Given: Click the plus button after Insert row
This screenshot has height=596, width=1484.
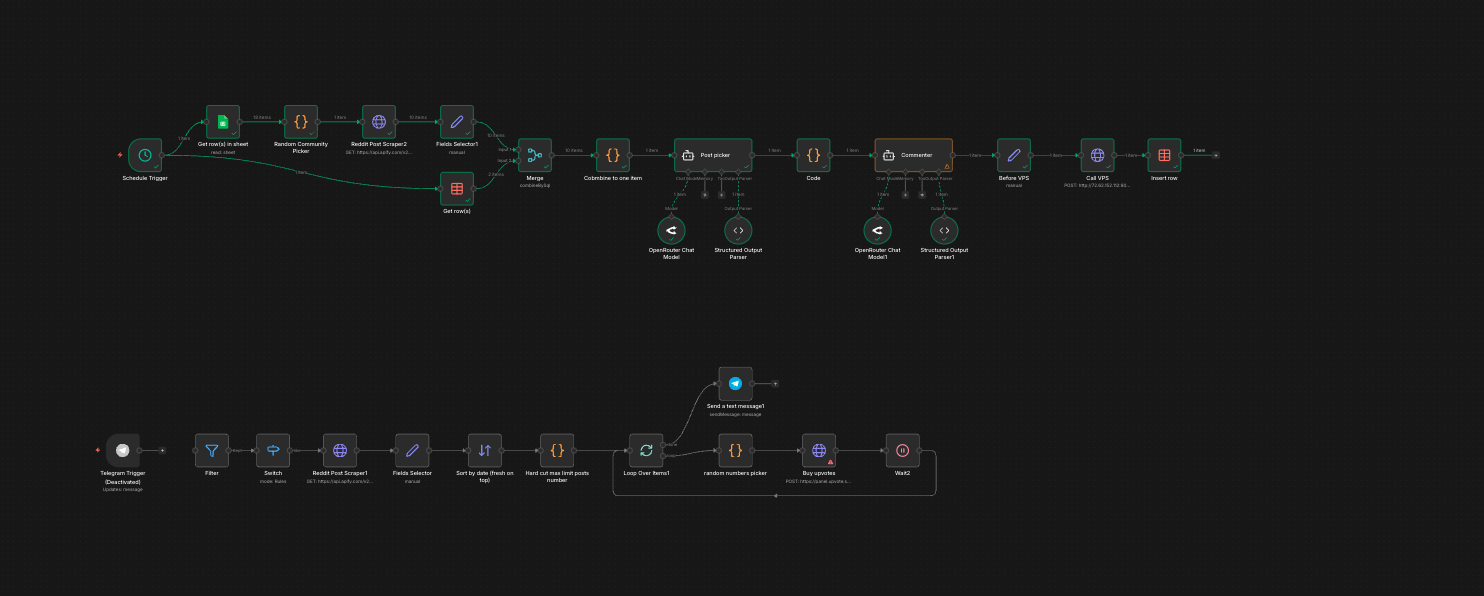Looking at the screenshot, I should coord(1216,155).
